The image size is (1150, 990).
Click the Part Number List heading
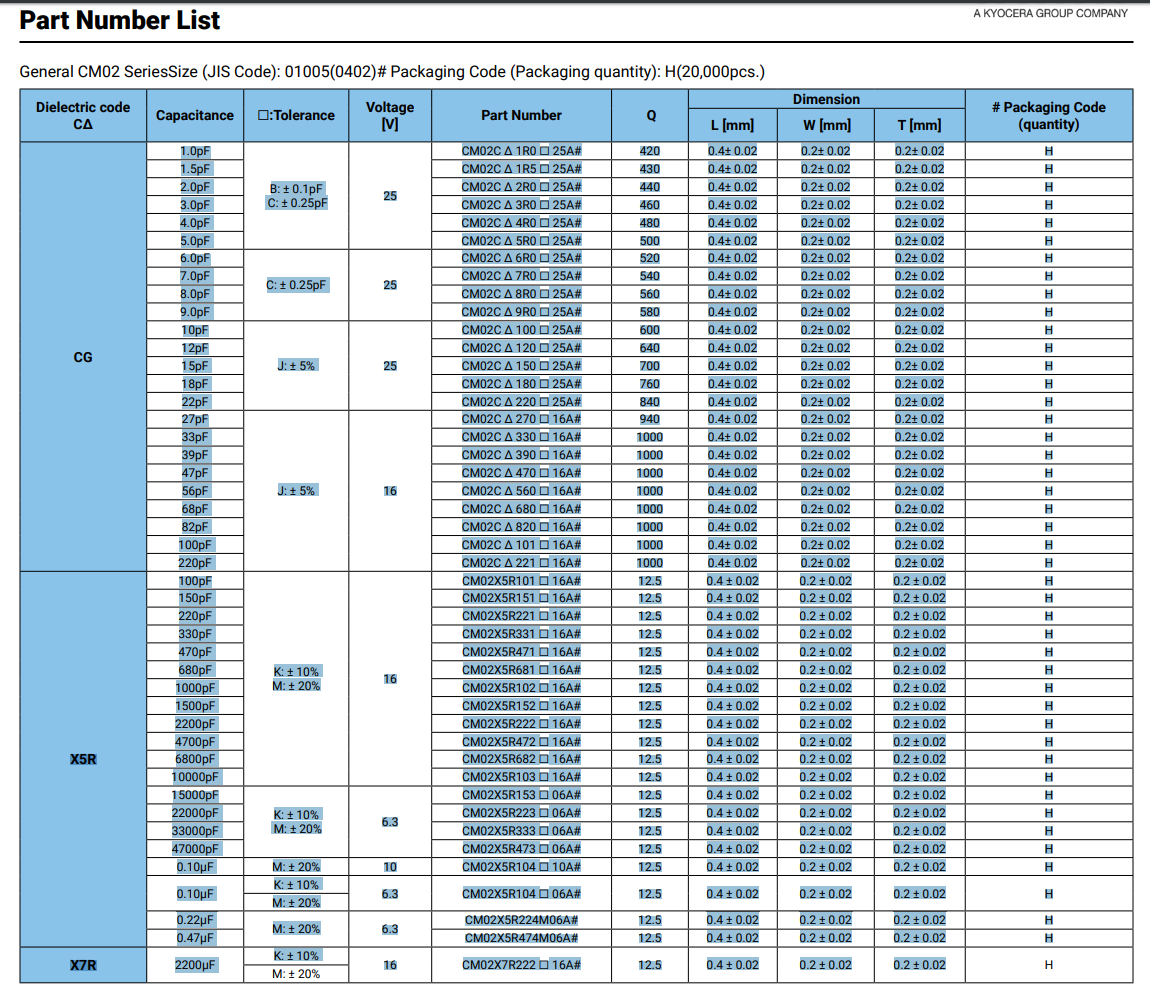pyautogui.click(x=120, y=21)
